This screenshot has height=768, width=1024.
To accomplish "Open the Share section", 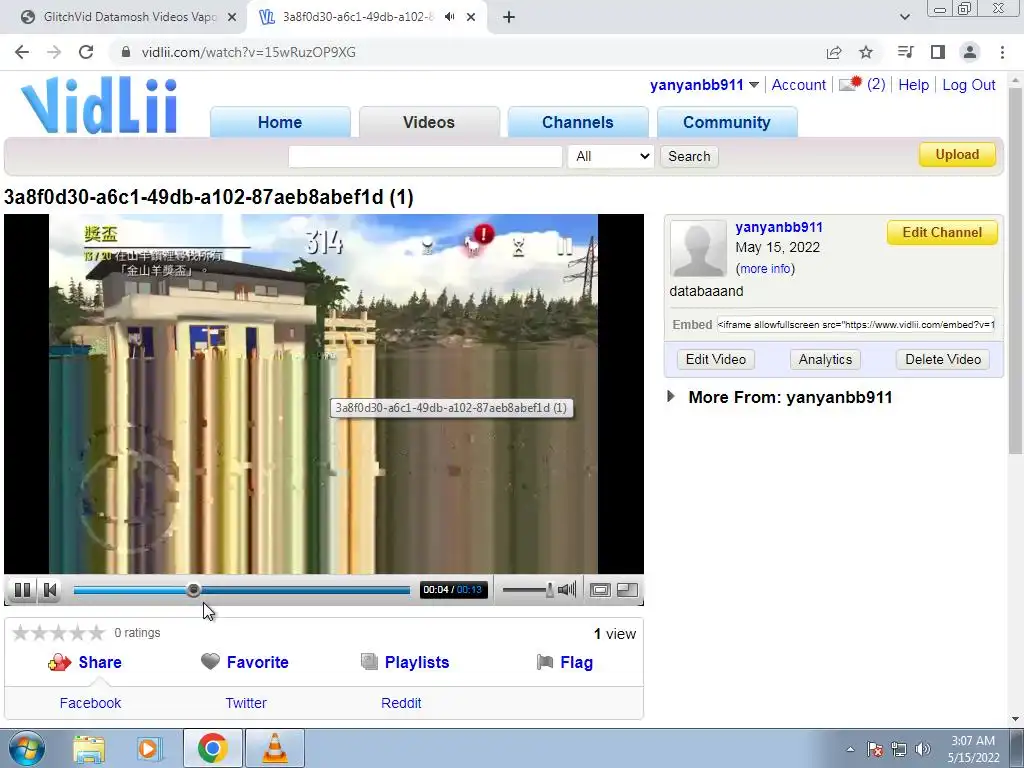I will tap(85, 662).
